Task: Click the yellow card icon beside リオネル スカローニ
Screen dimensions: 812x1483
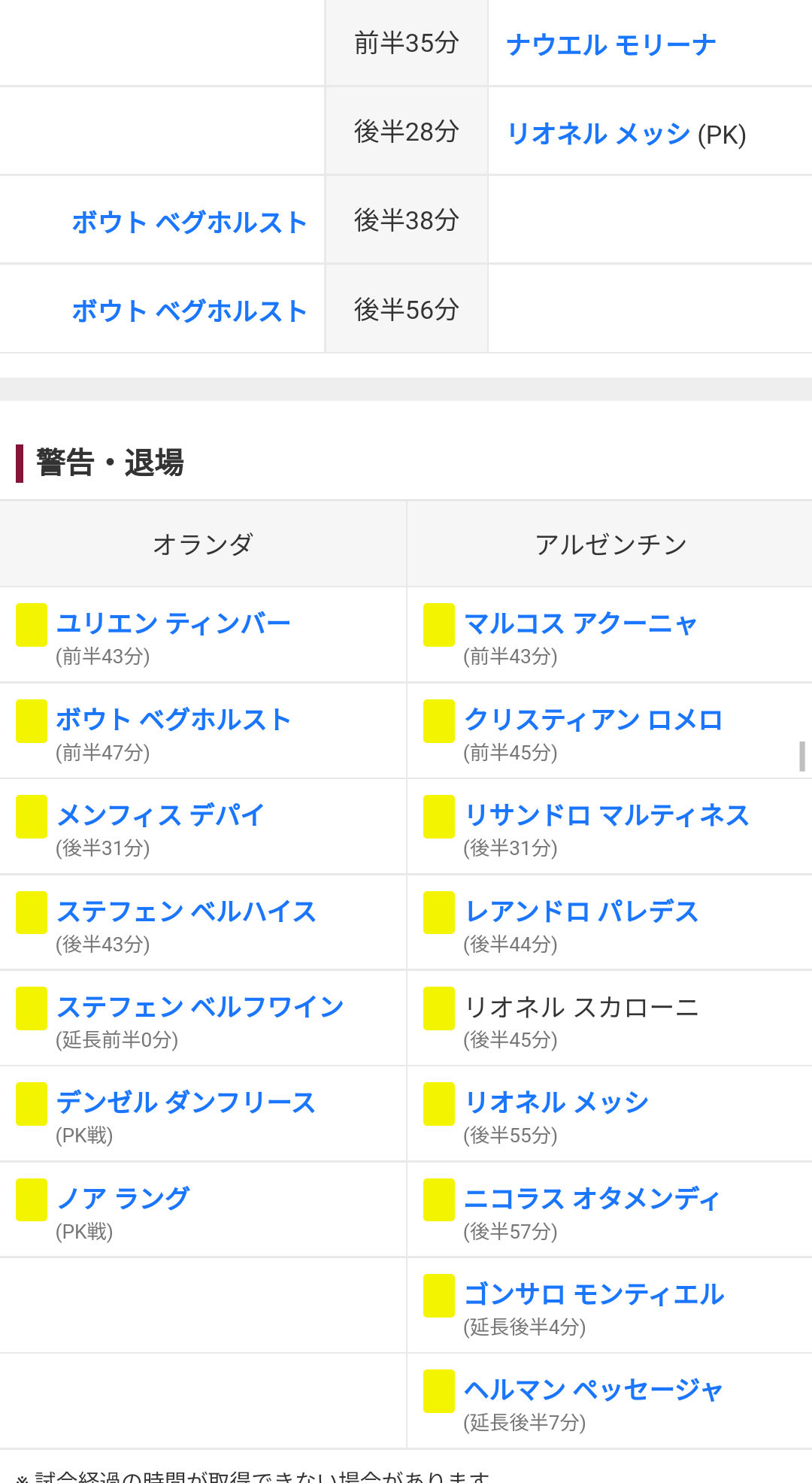Action: [x=439, y=1008]
